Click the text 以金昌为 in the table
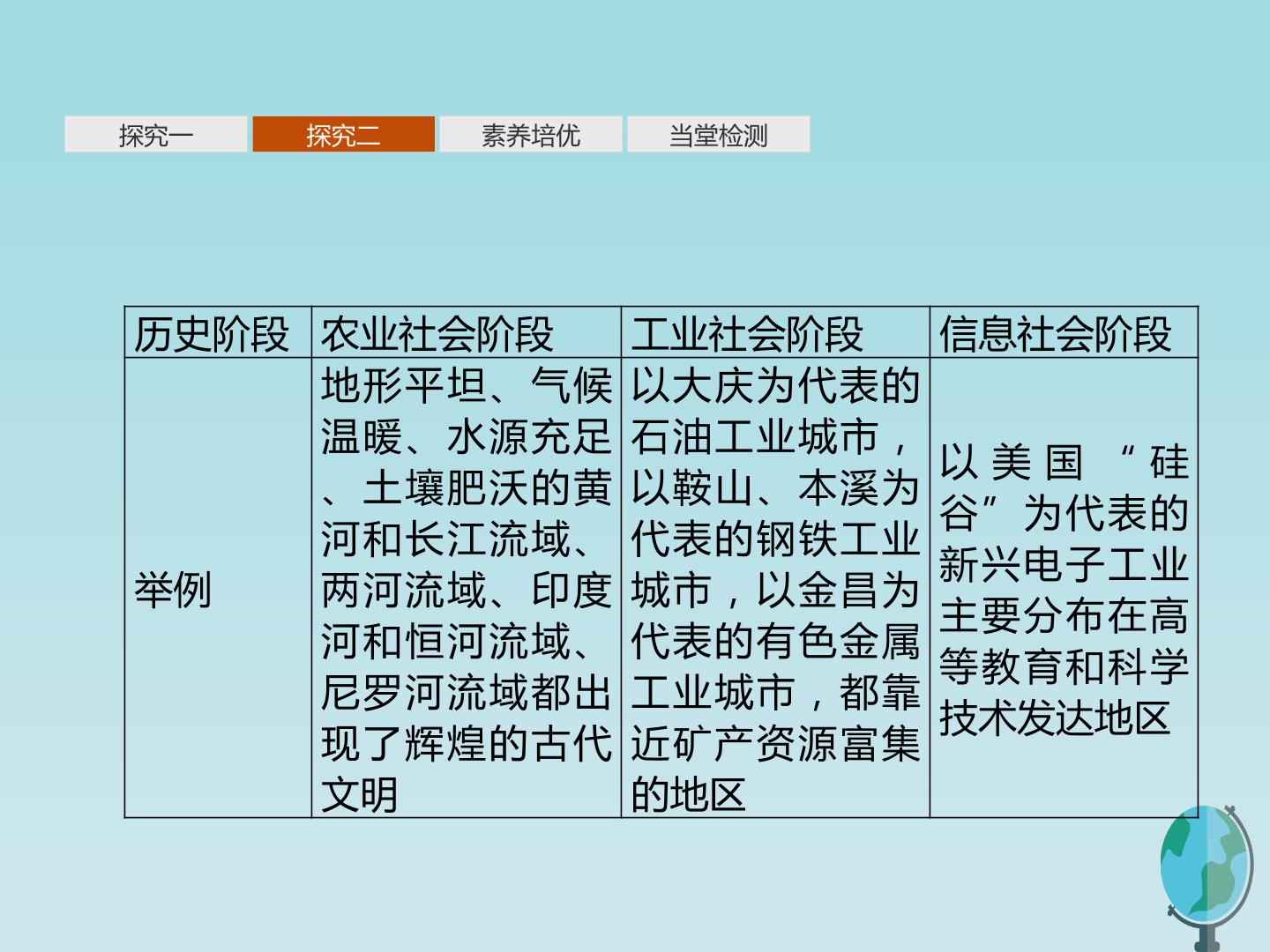The width and height of the screenshot is (1270, 952). pyautogui.click(x=838, y=591)
